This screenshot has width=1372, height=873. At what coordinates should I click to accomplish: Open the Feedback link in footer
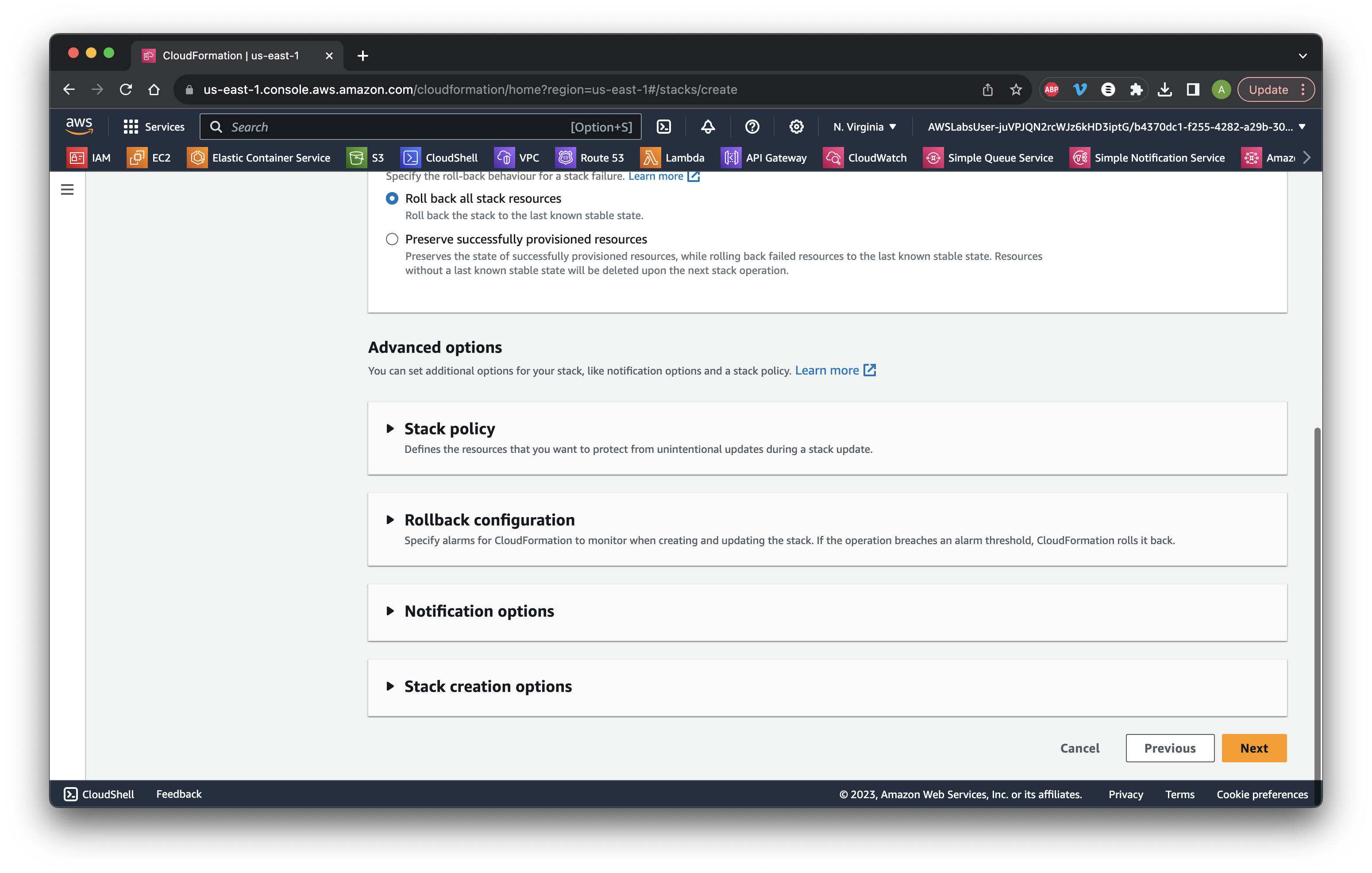179,794
